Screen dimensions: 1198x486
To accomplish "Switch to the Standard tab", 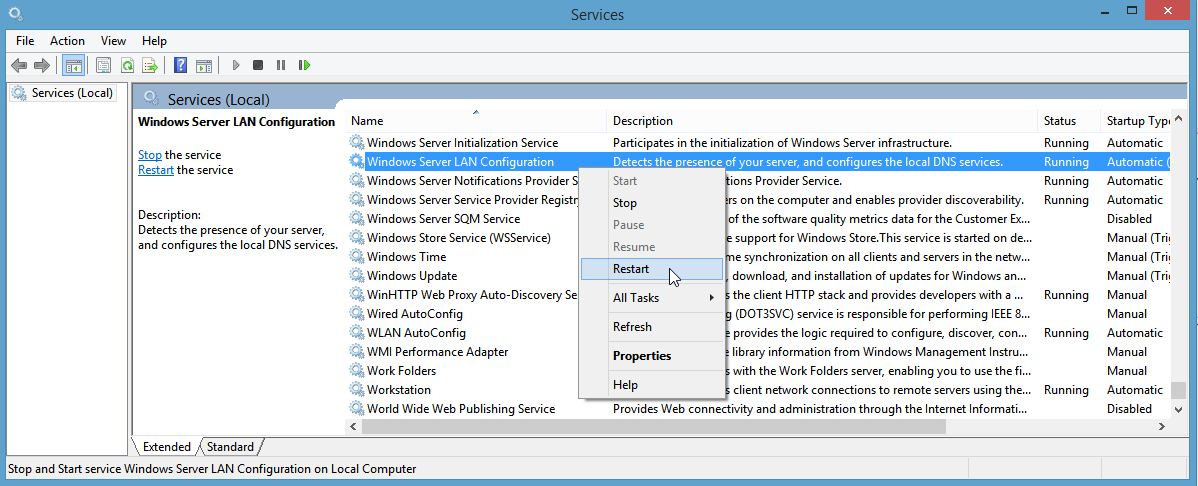I will point(231,447).
